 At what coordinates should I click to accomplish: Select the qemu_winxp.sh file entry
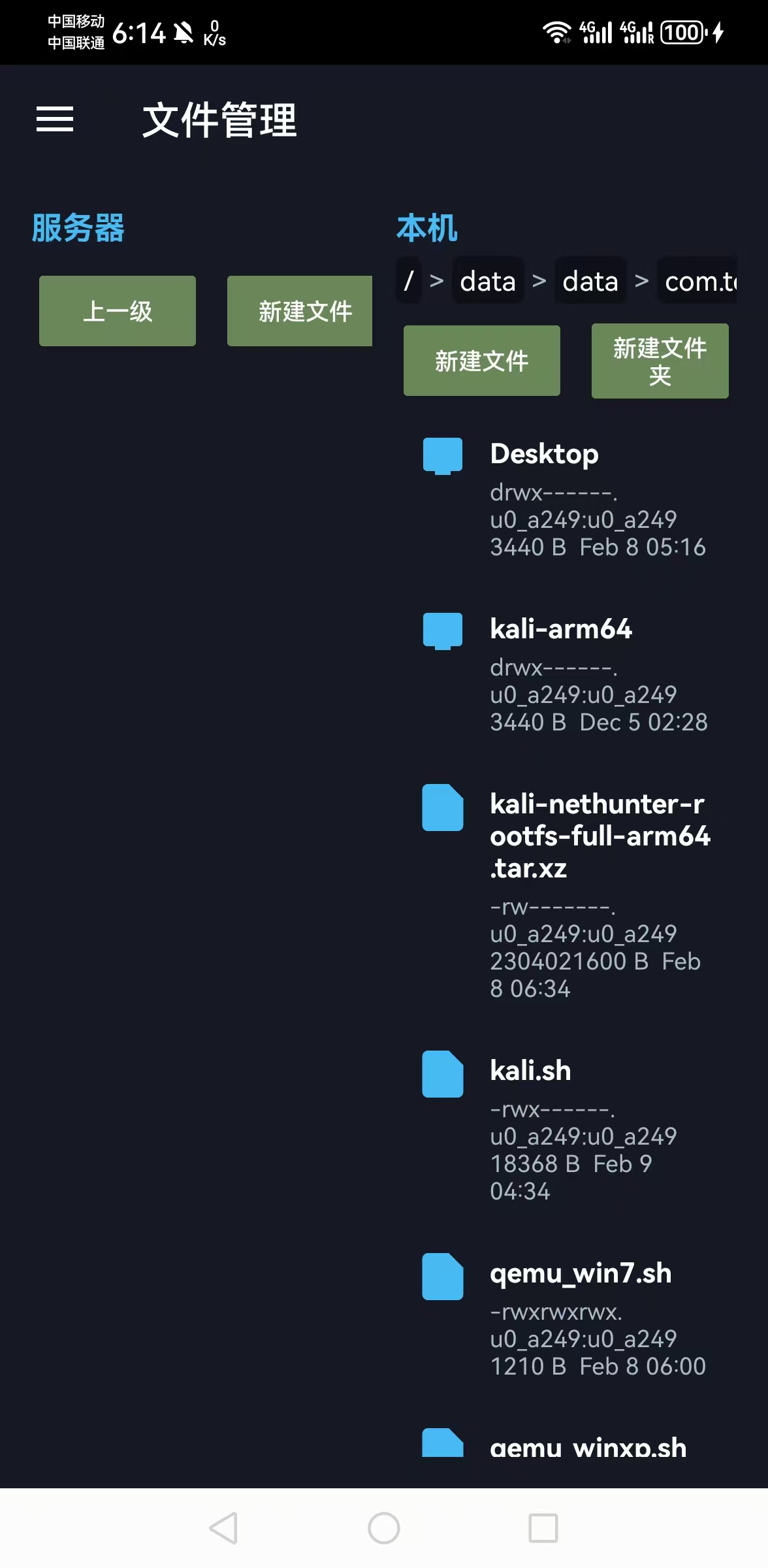pyautogui.click(x=588, y=1448)
